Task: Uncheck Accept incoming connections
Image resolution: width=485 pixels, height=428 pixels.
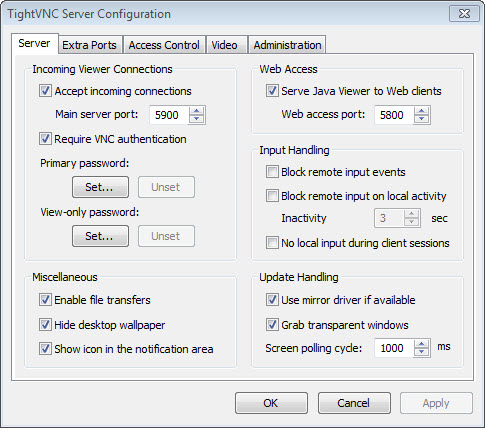Action: (x=45, y=91)
